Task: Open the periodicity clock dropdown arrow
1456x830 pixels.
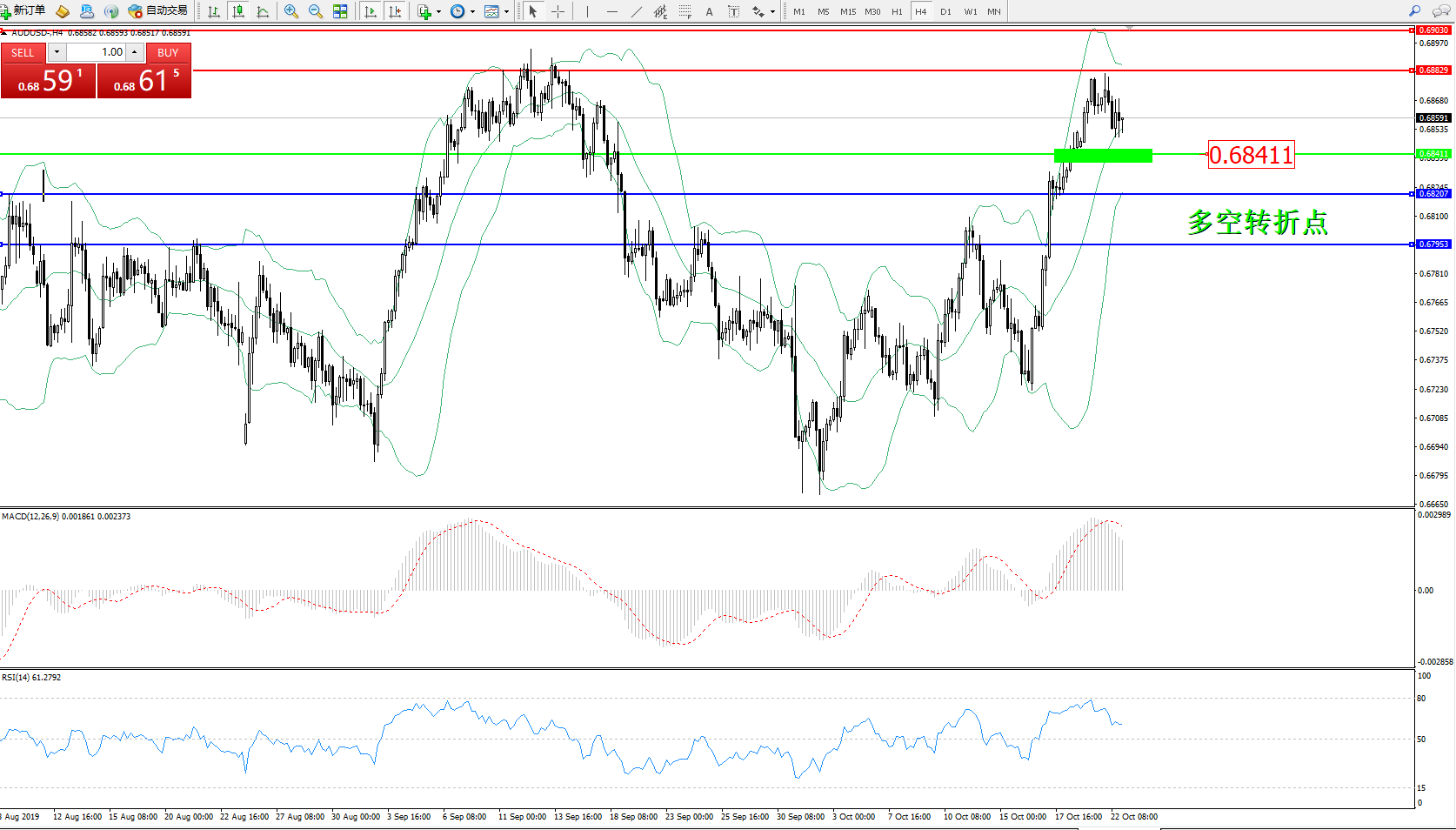Action: 472,12
